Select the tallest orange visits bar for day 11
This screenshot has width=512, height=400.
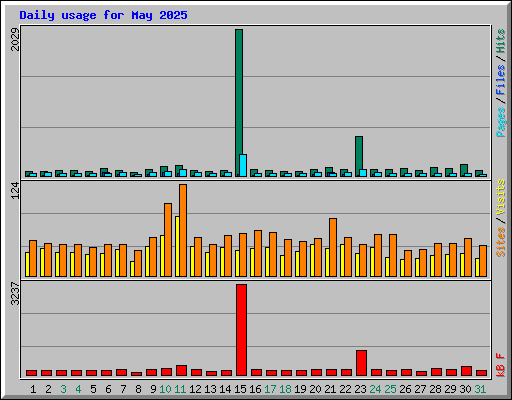click(183, 230)
